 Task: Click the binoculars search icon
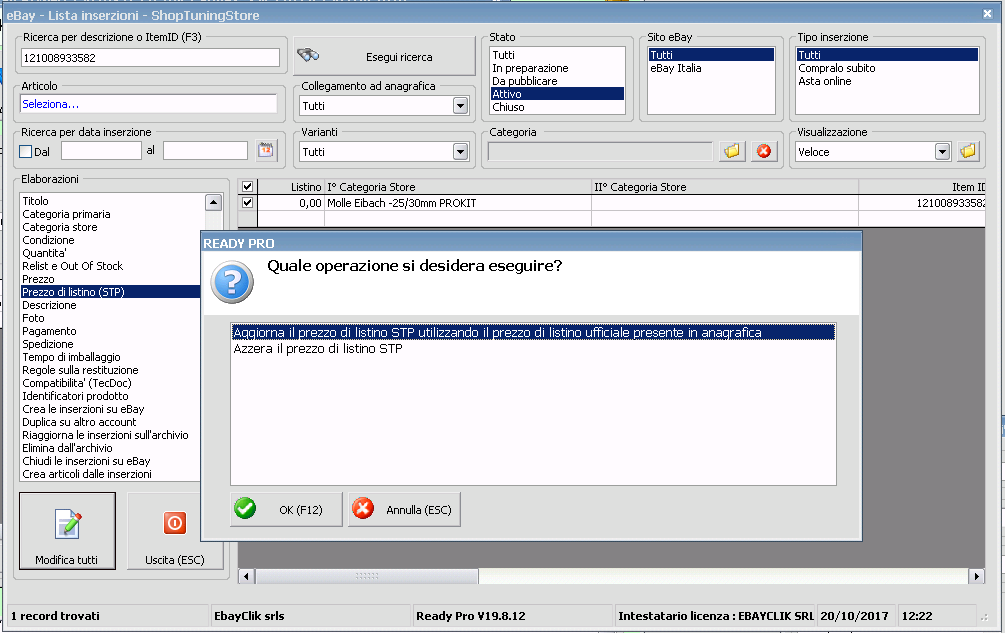(308, 56)
